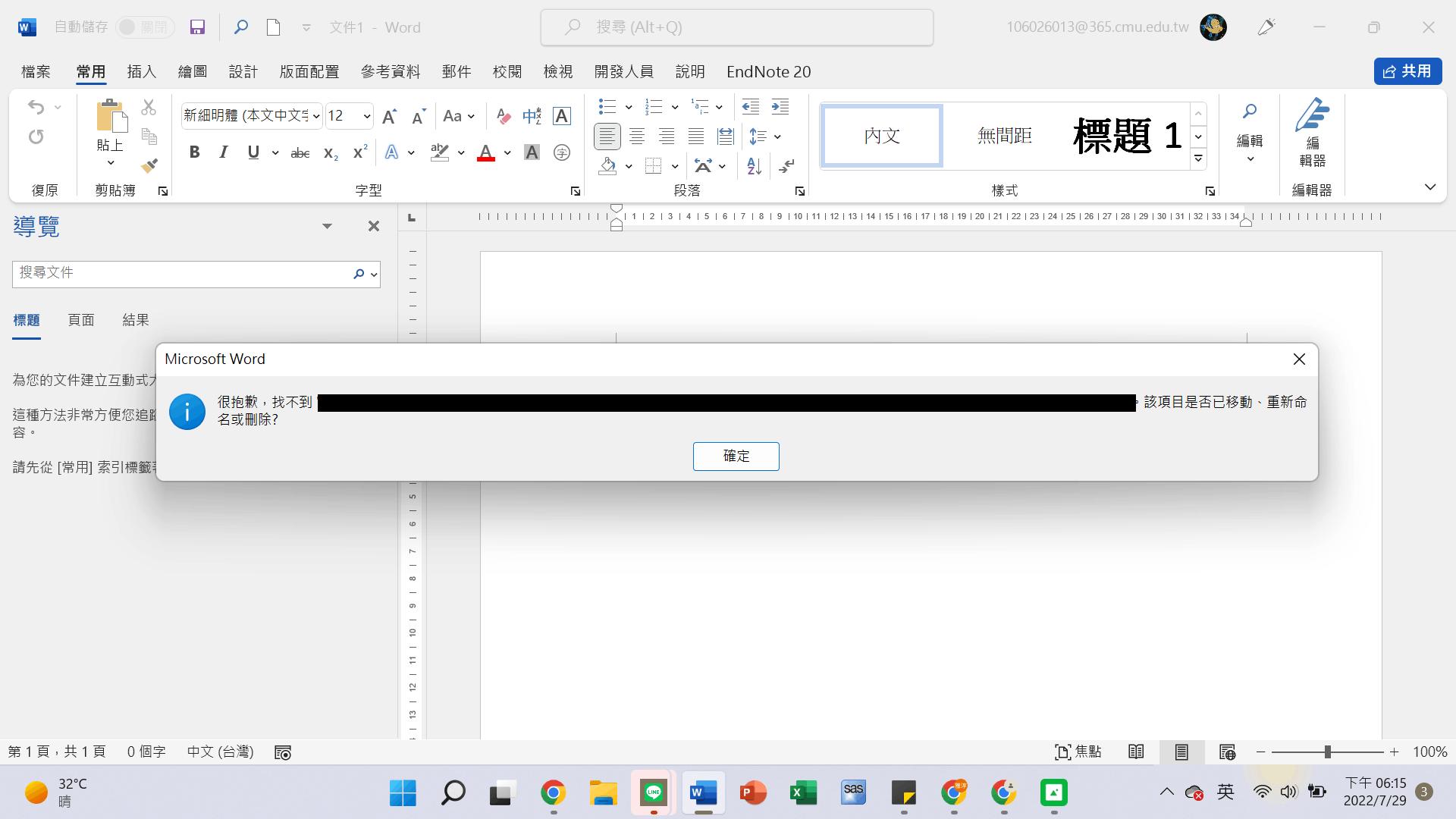This screenshot has width=1456, height=819.
Task: Expand the Styles gallery more arrow
Action: [1198, 159]
